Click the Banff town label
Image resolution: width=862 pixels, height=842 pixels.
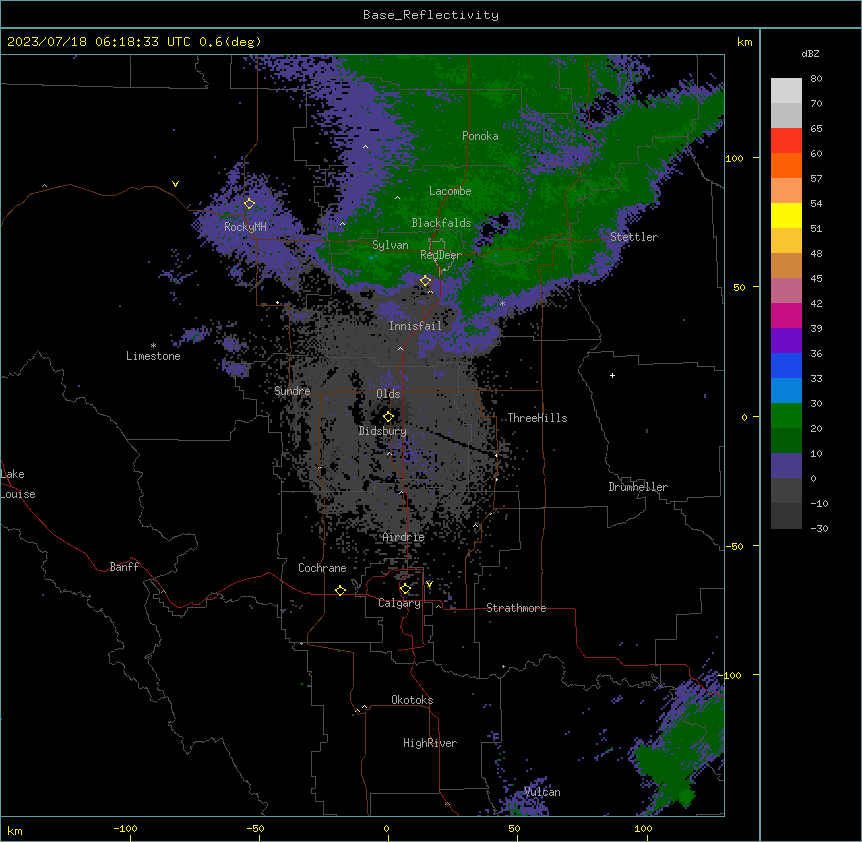click(124, 567)
